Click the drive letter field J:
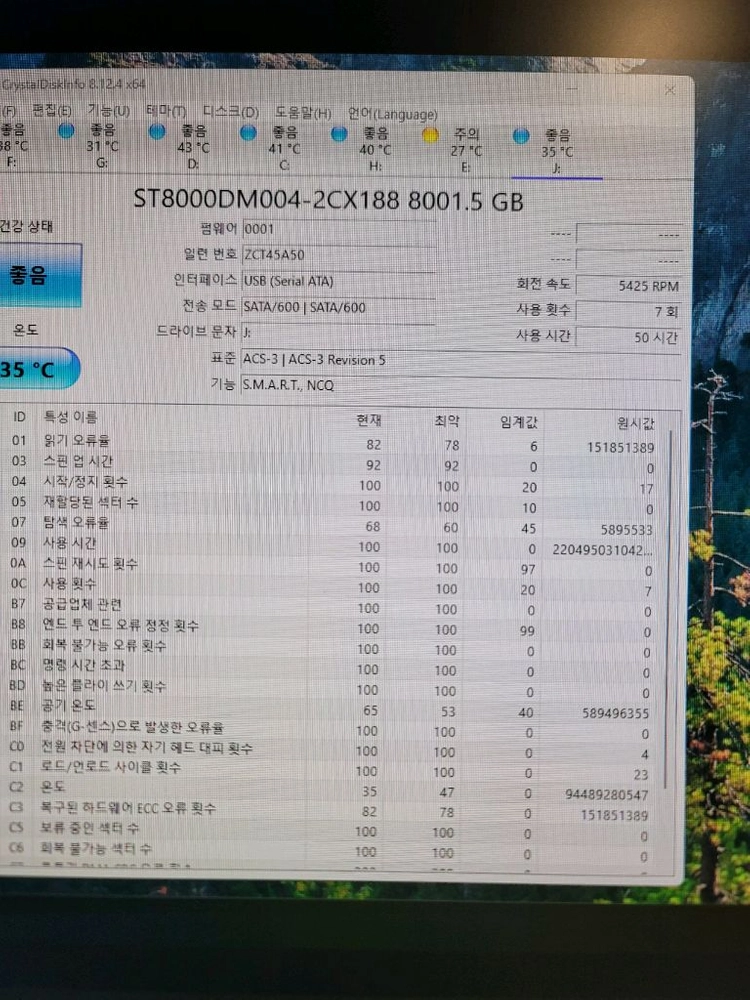Viewport: 750px width, 1000px height. [339, 333]
